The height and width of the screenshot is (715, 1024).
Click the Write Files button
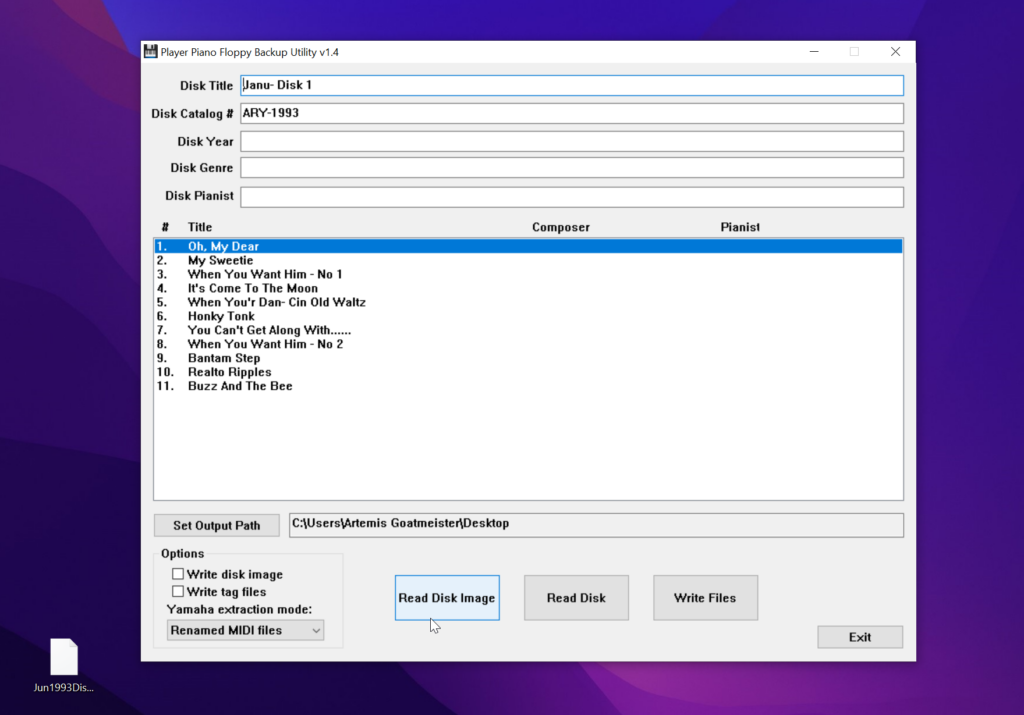pos(705,597)
